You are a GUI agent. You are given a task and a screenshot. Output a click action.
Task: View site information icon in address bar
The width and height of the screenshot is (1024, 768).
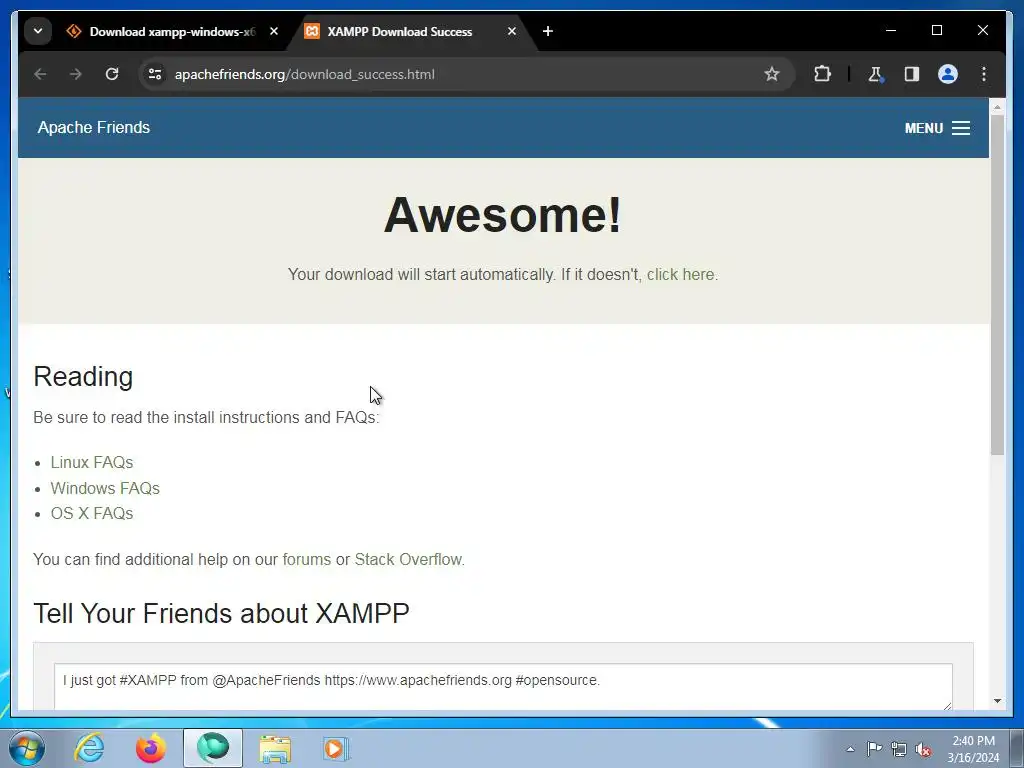pyautogui.click(x=155, y=74)
